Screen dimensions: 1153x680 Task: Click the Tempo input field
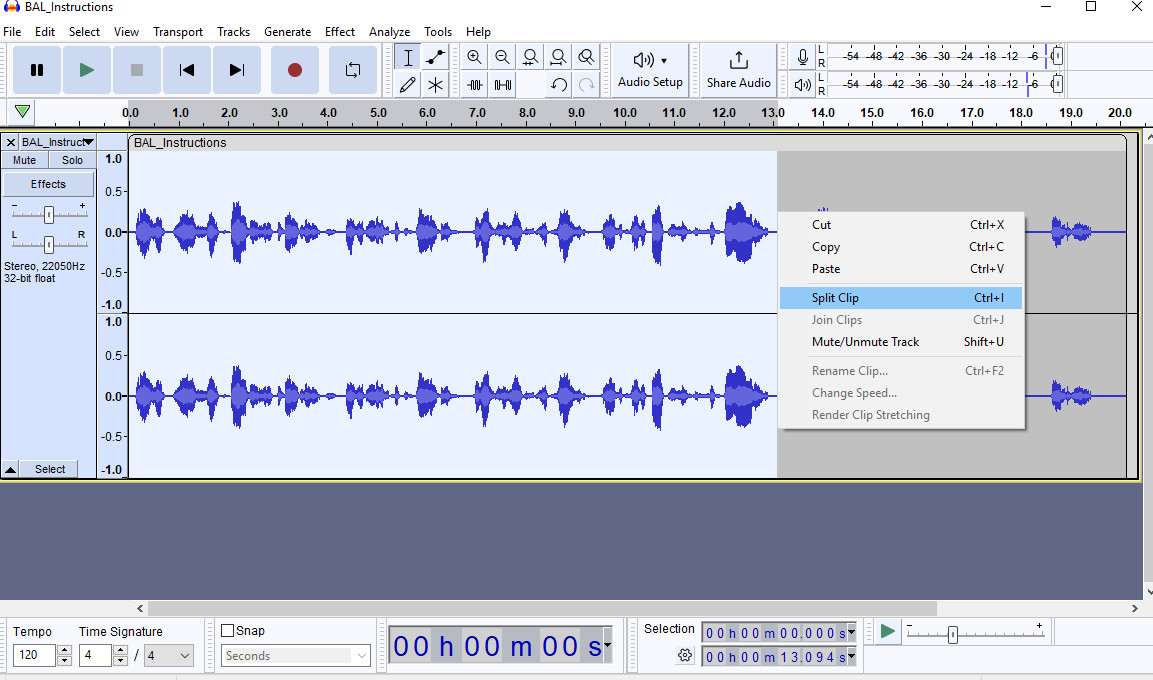[34, 655]
